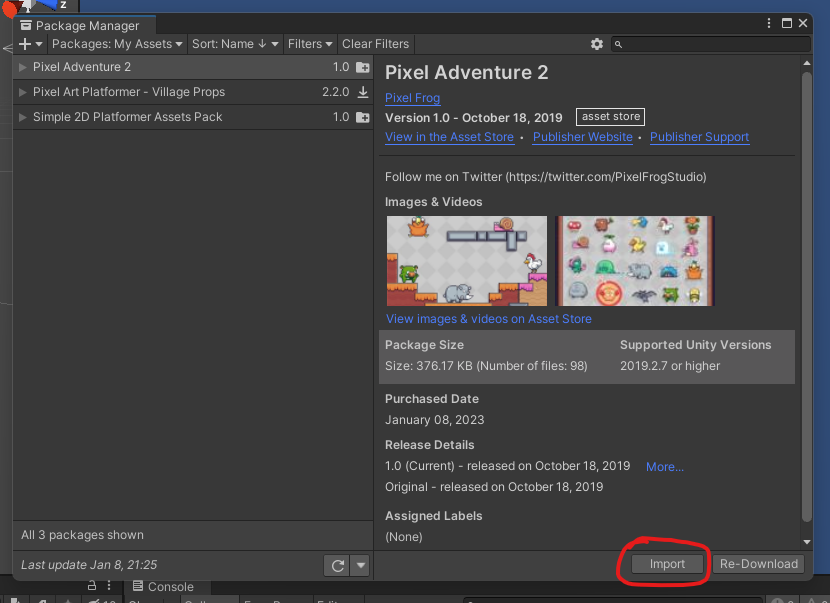Open the Packages: My Assets dropdown
This screenshot has height=603, width=830.
(x=117, y=44)
